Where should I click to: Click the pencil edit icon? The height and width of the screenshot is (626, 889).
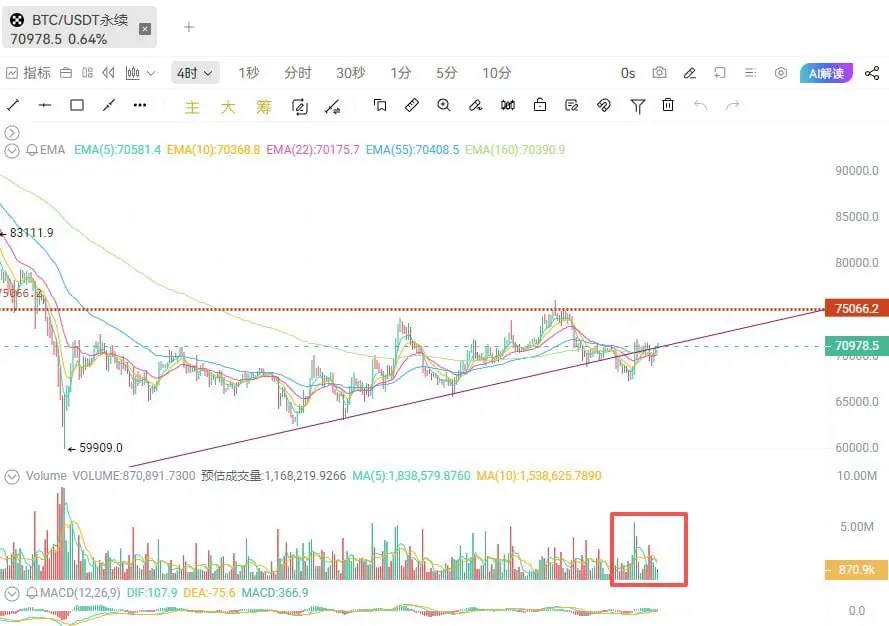point(689,73)
